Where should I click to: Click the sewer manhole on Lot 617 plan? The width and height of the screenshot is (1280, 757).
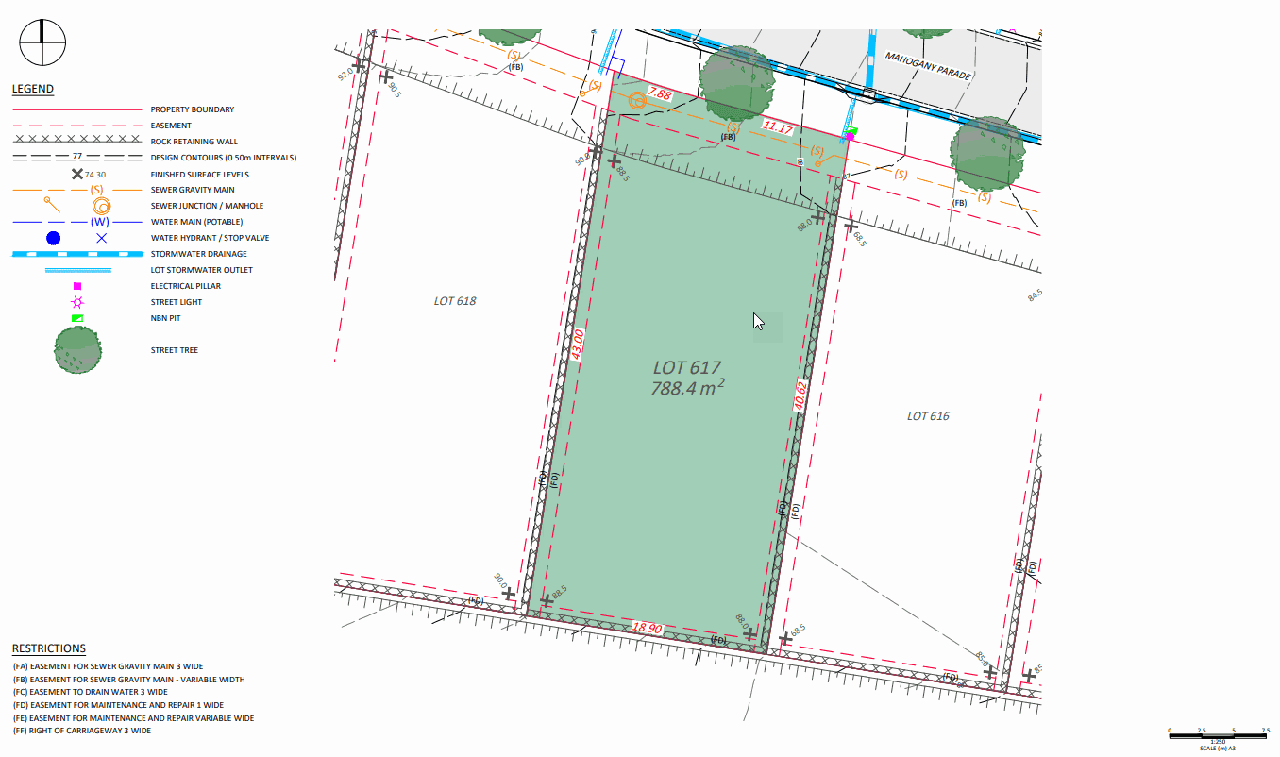pos(638,101)
